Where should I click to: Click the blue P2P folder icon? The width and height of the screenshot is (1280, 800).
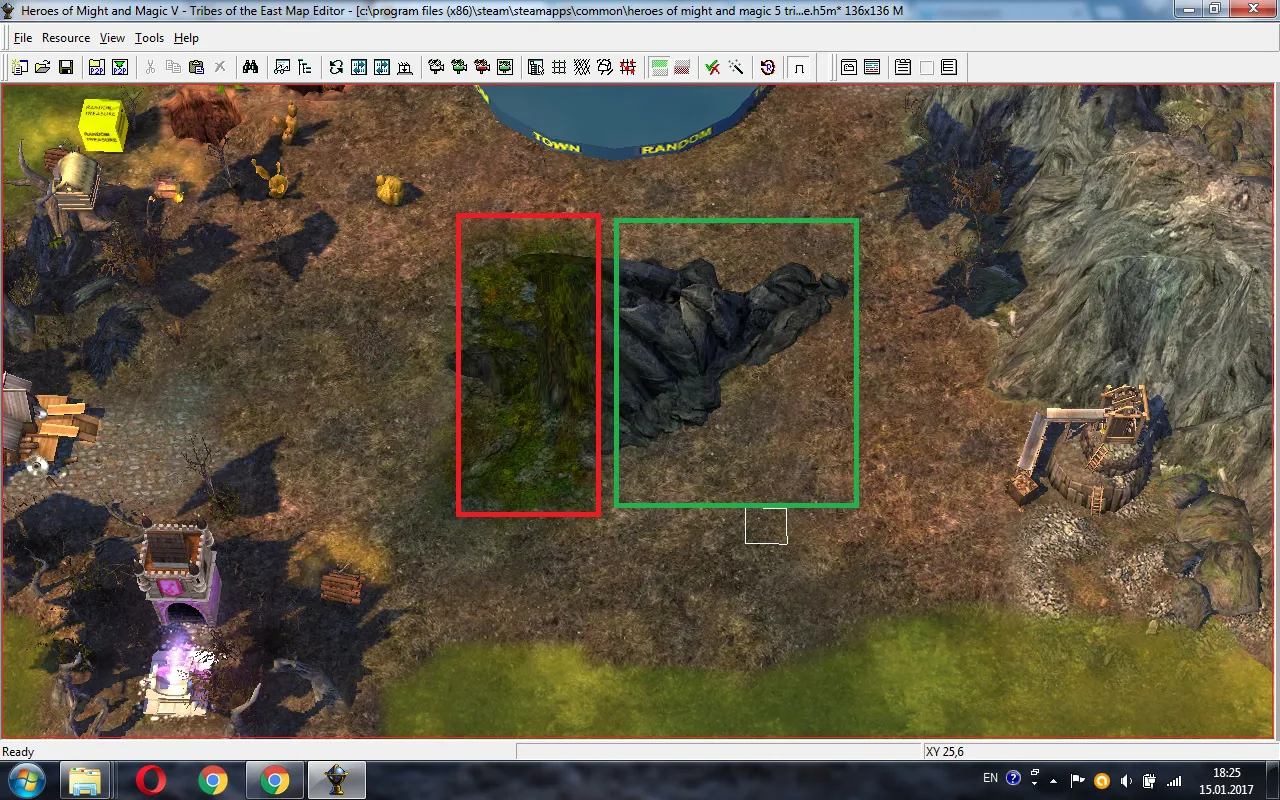[97, 67]
